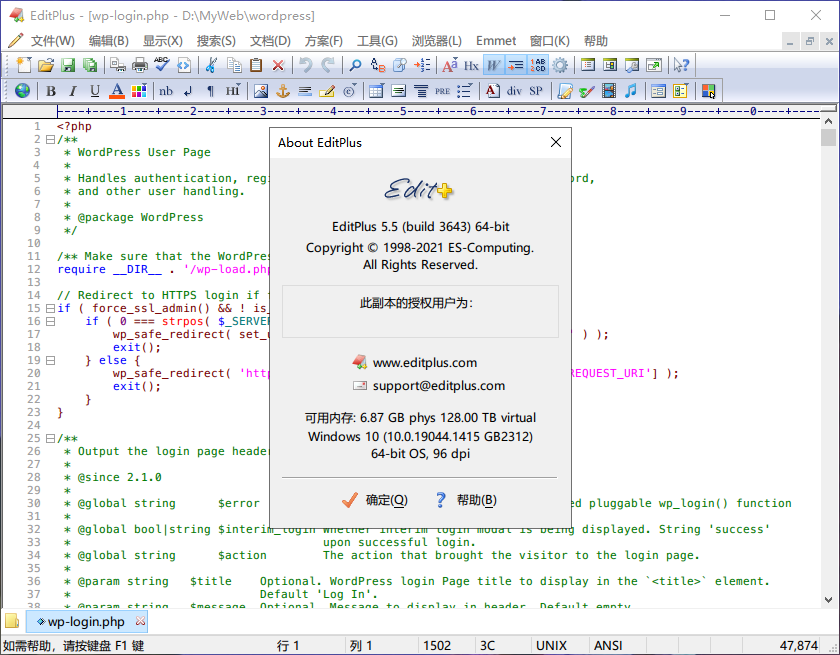Image resolution: width=840 pixels, height=655 pixels.
Task: Open directory window folder icon beside tabs
Action: (12, 621)
